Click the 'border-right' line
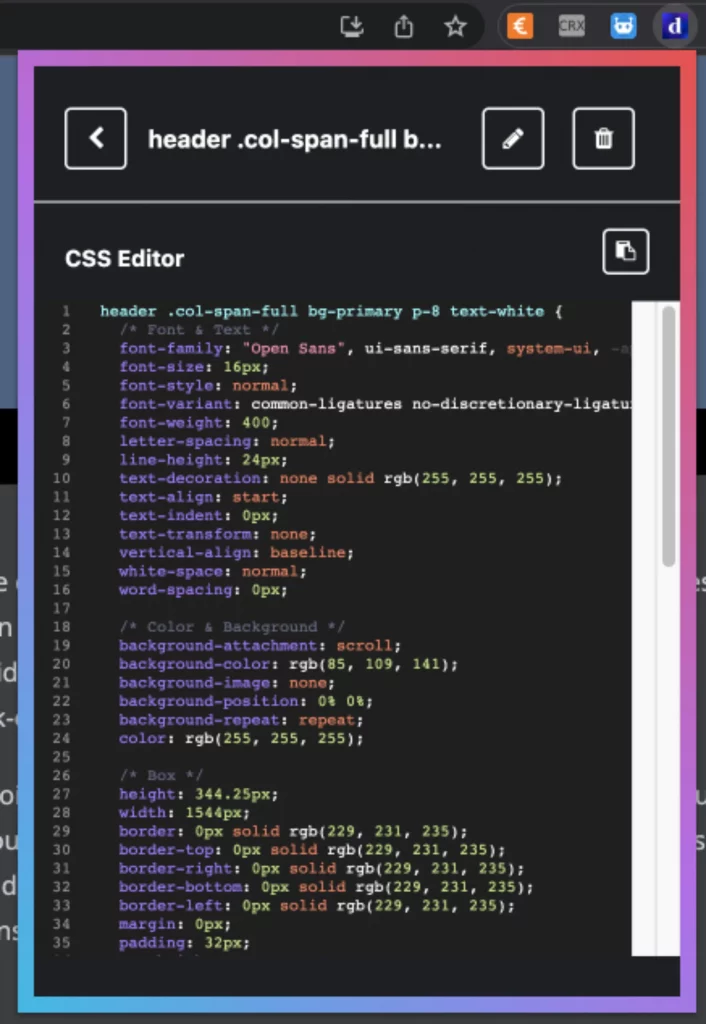 [x=321, y=869]
